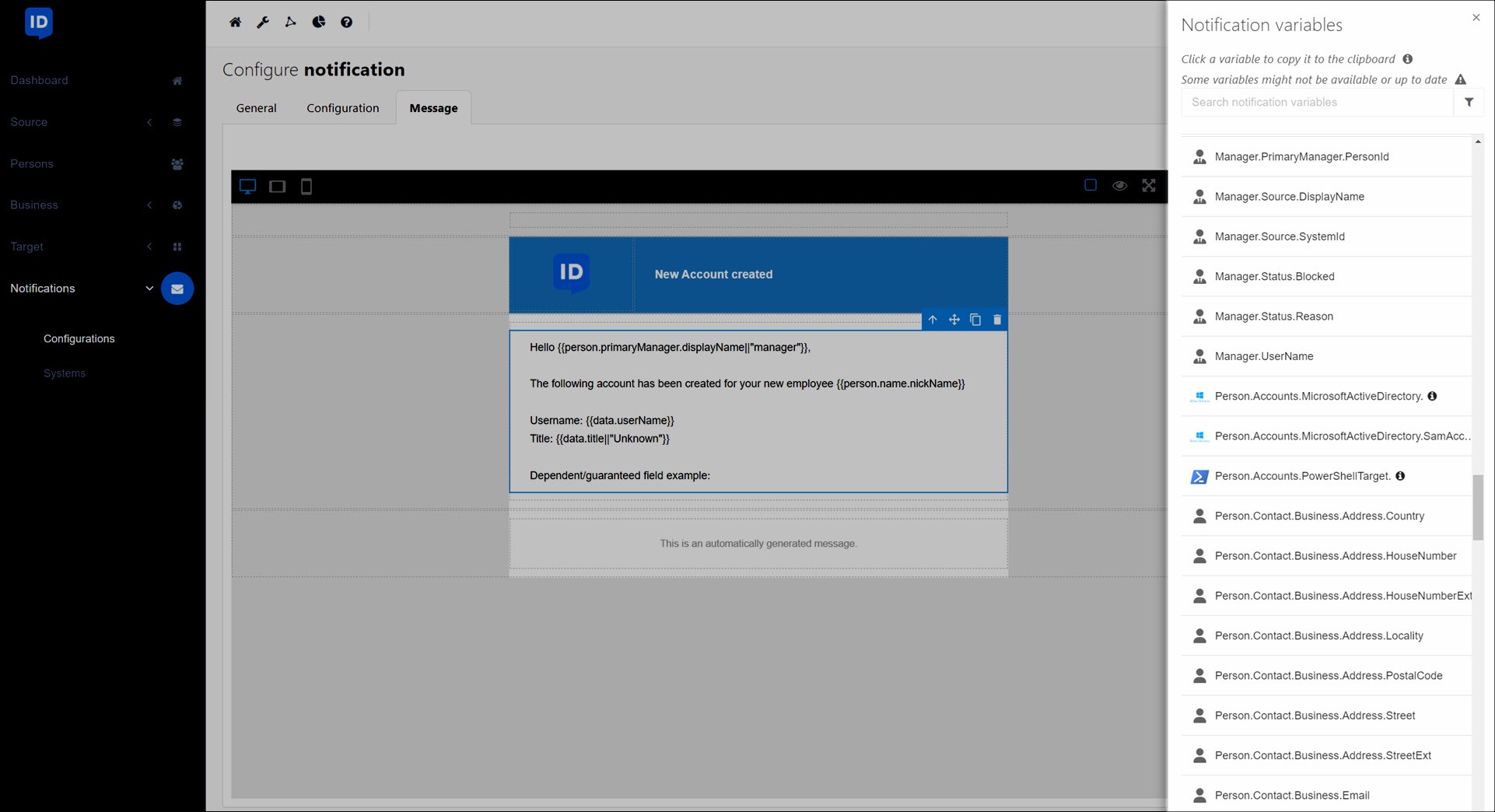1495x812 pixels.
Task: Click the home icon in top toolbar
Action: 235,22
